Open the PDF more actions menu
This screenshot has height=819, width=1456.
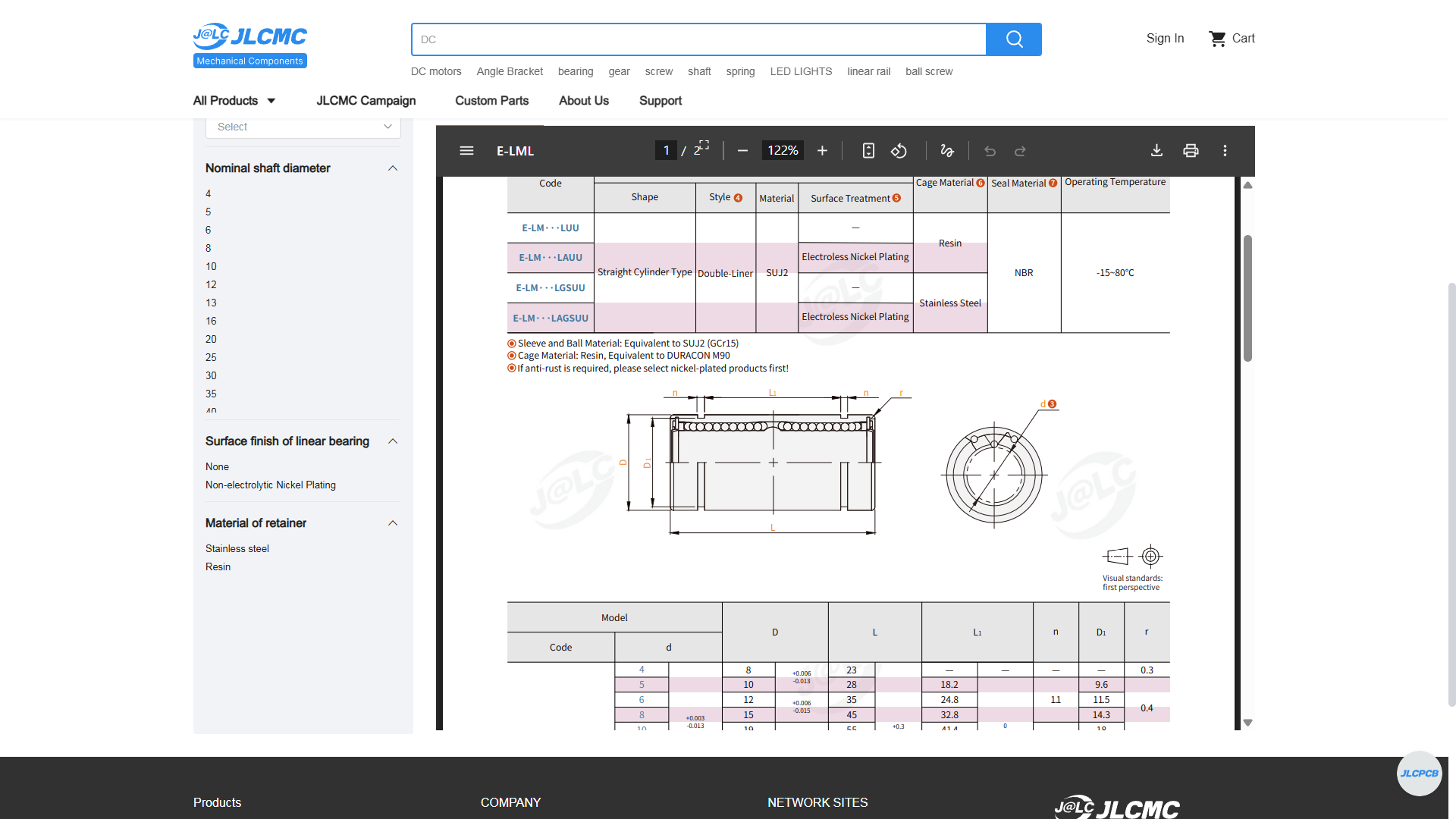click(1225, 151)
